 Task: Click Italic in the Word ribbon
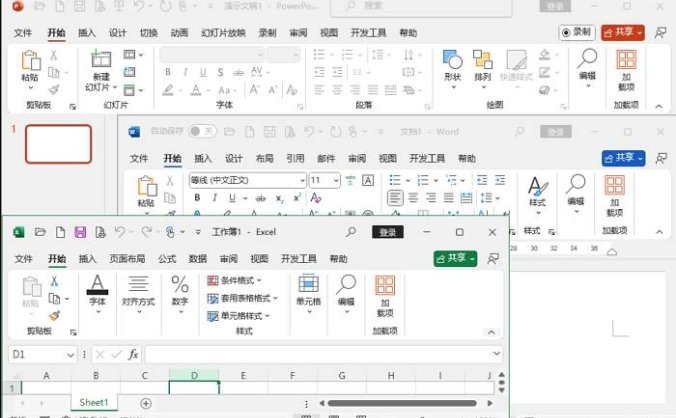pos(214,198)
